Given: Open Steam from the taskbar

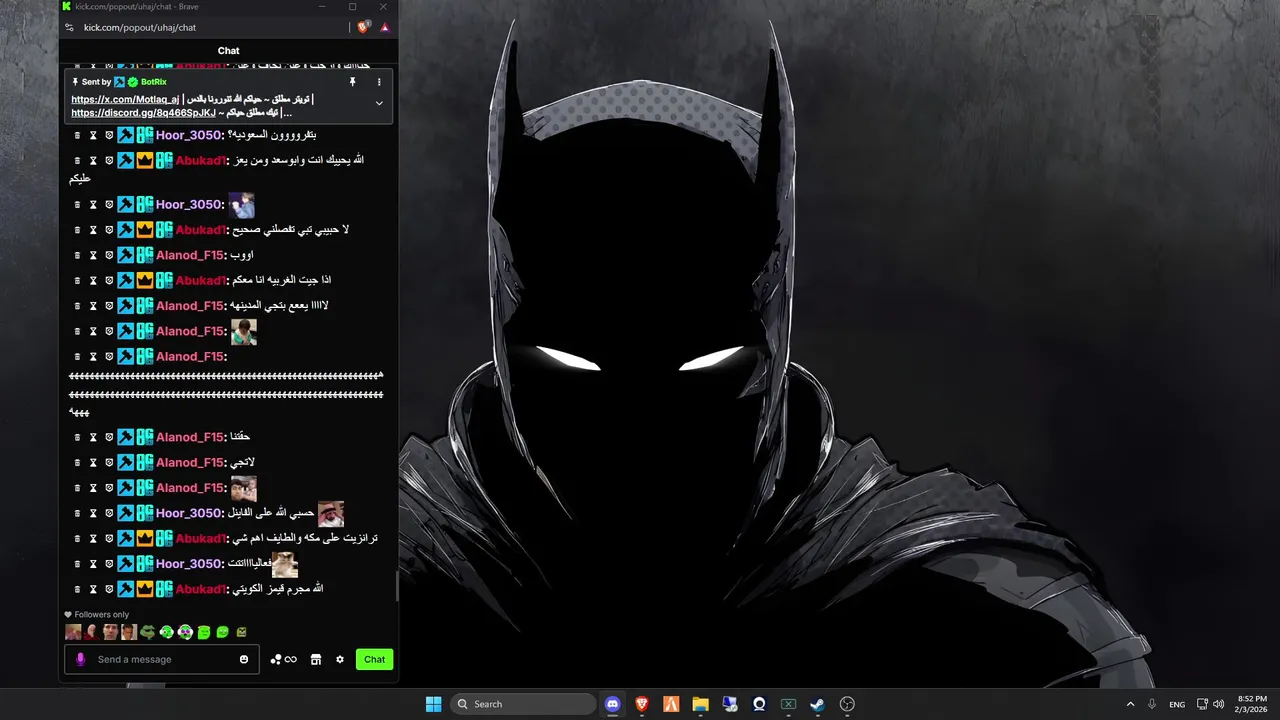Looking at the screenshot, I should [817, 704].
